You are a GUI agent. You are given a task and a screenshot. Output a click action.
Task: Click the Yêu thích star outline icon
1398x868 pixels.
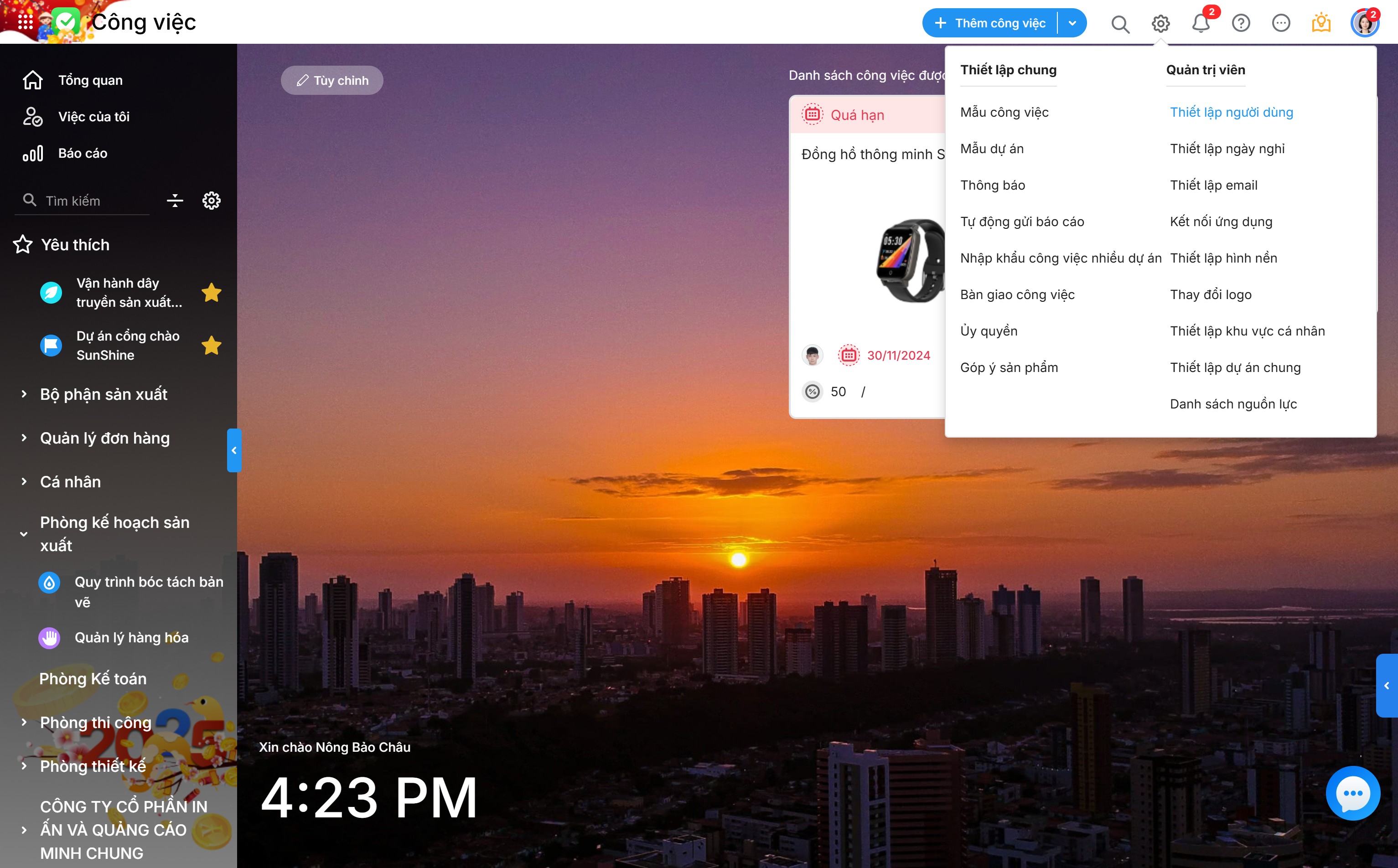click(x=23, y=244)
